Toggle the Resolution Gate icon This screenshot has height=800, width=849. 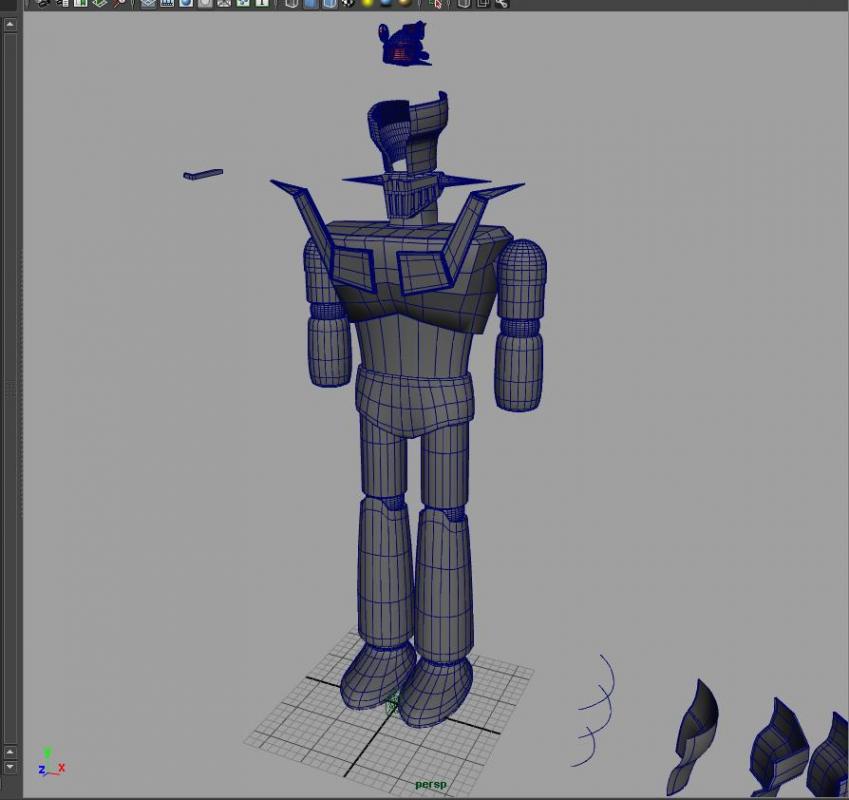coord(186,3)
